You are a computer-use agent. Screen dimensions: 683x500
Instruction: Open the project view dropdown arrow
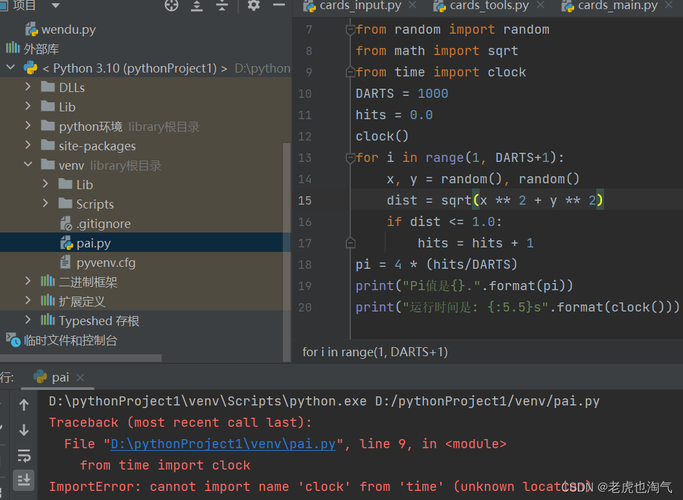coord(56,6)
